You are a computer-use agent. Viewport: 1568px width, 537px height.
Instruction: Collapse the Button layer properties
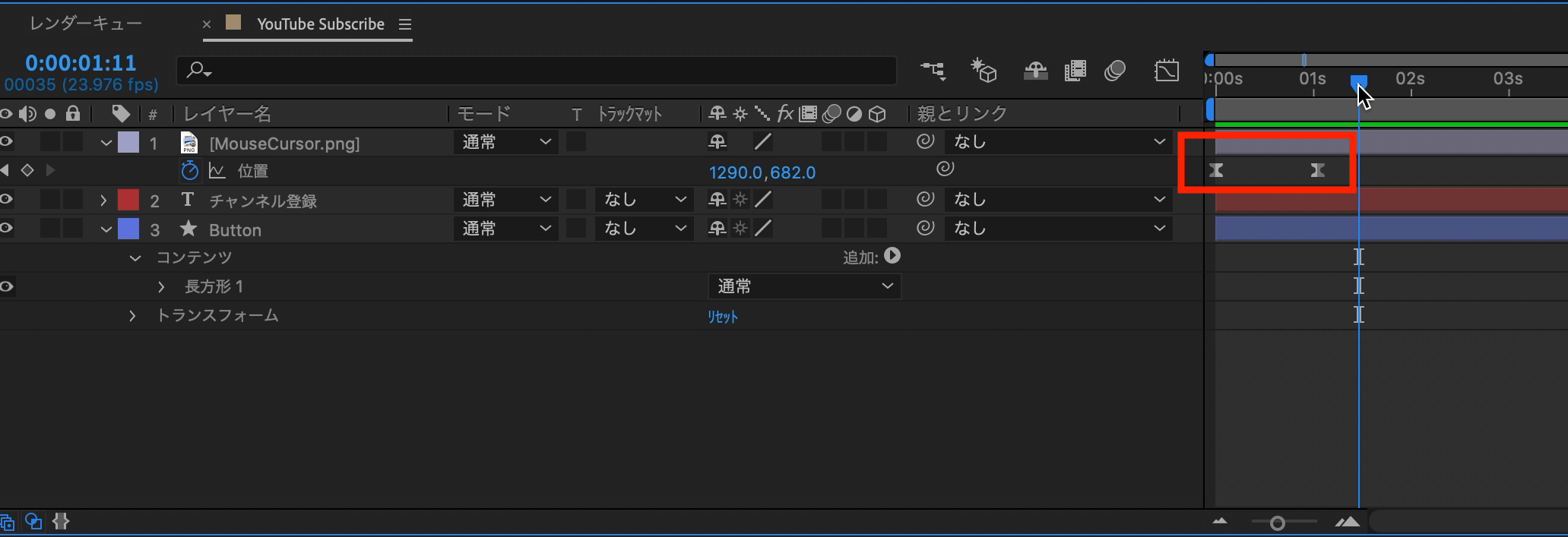tap(106, 229)
